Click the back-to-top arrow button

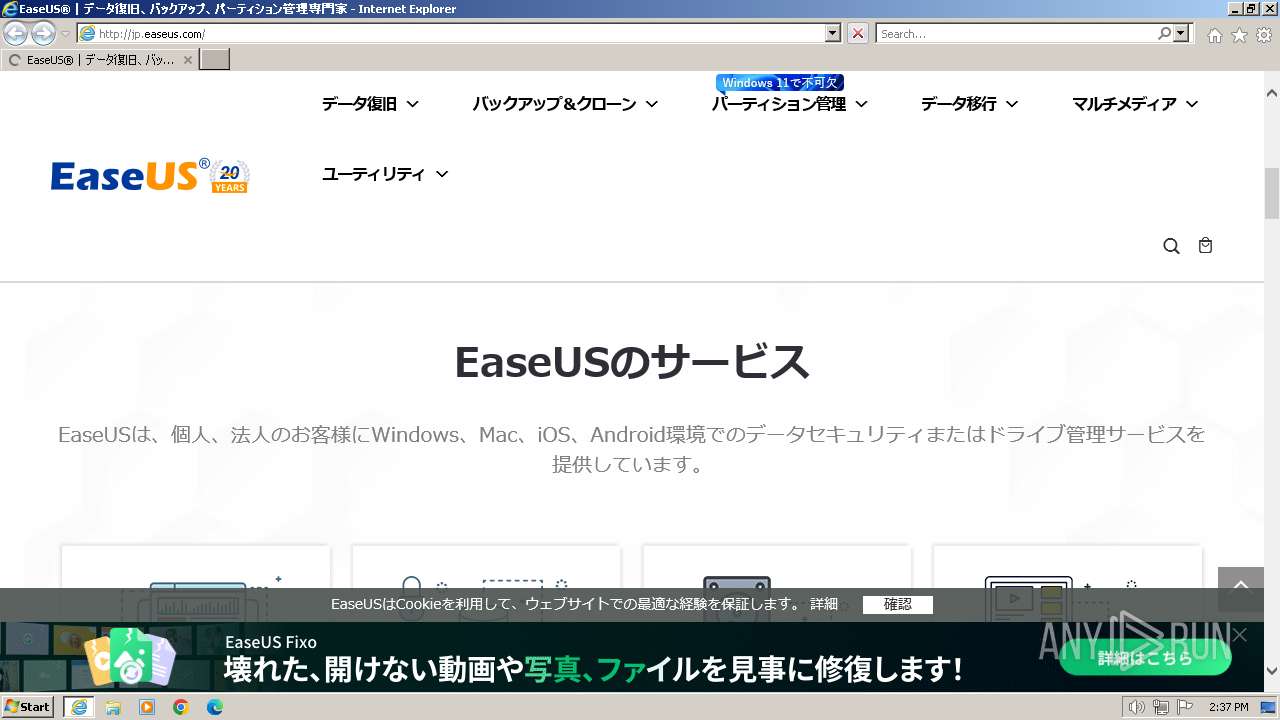[x=1241, y=589]
